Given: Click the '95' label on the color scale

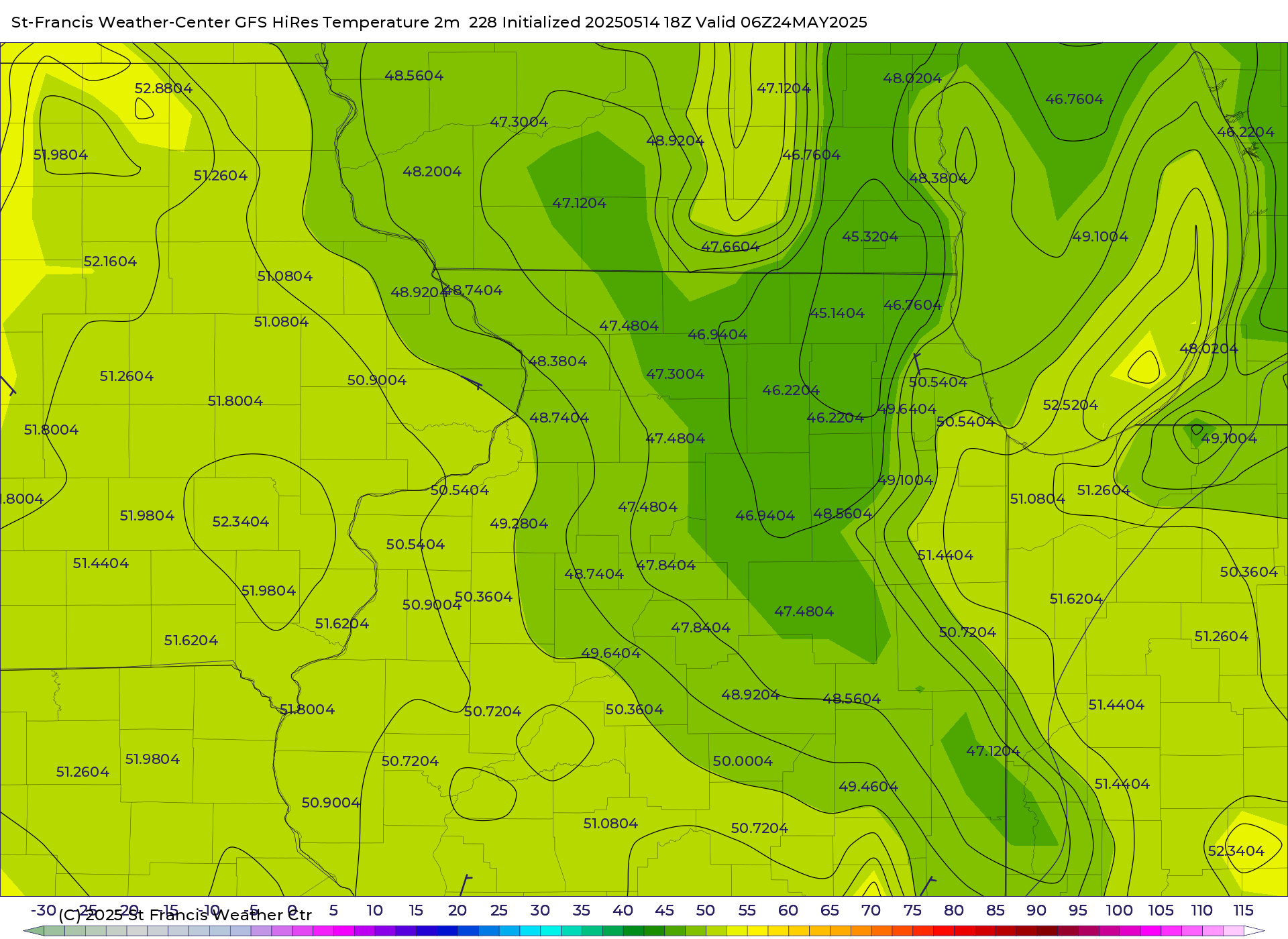Looking at the screenshot, I should [x=1078, y=911].
